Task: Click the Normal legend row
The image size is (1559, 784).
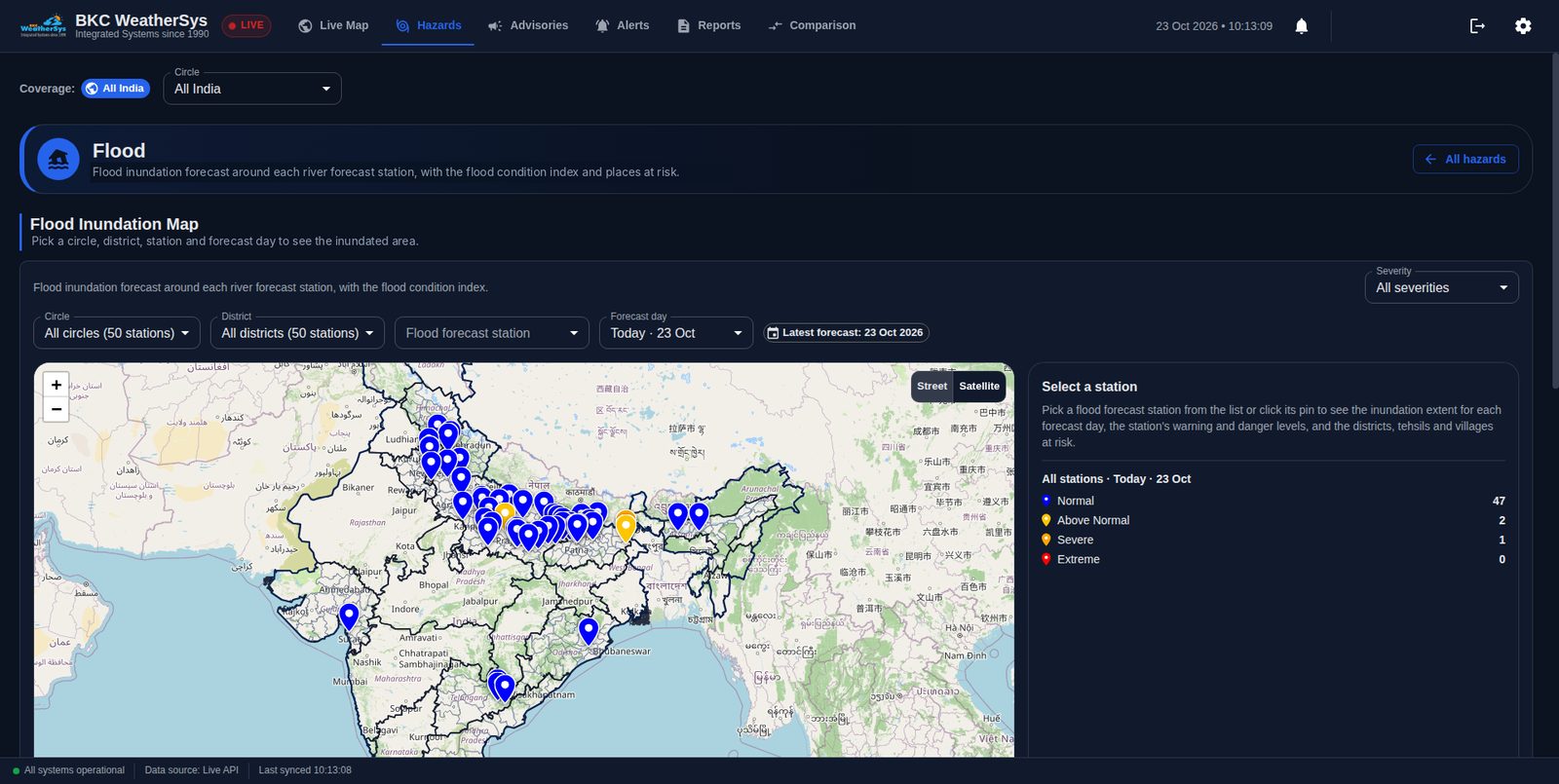Action: click(1274, 501)
